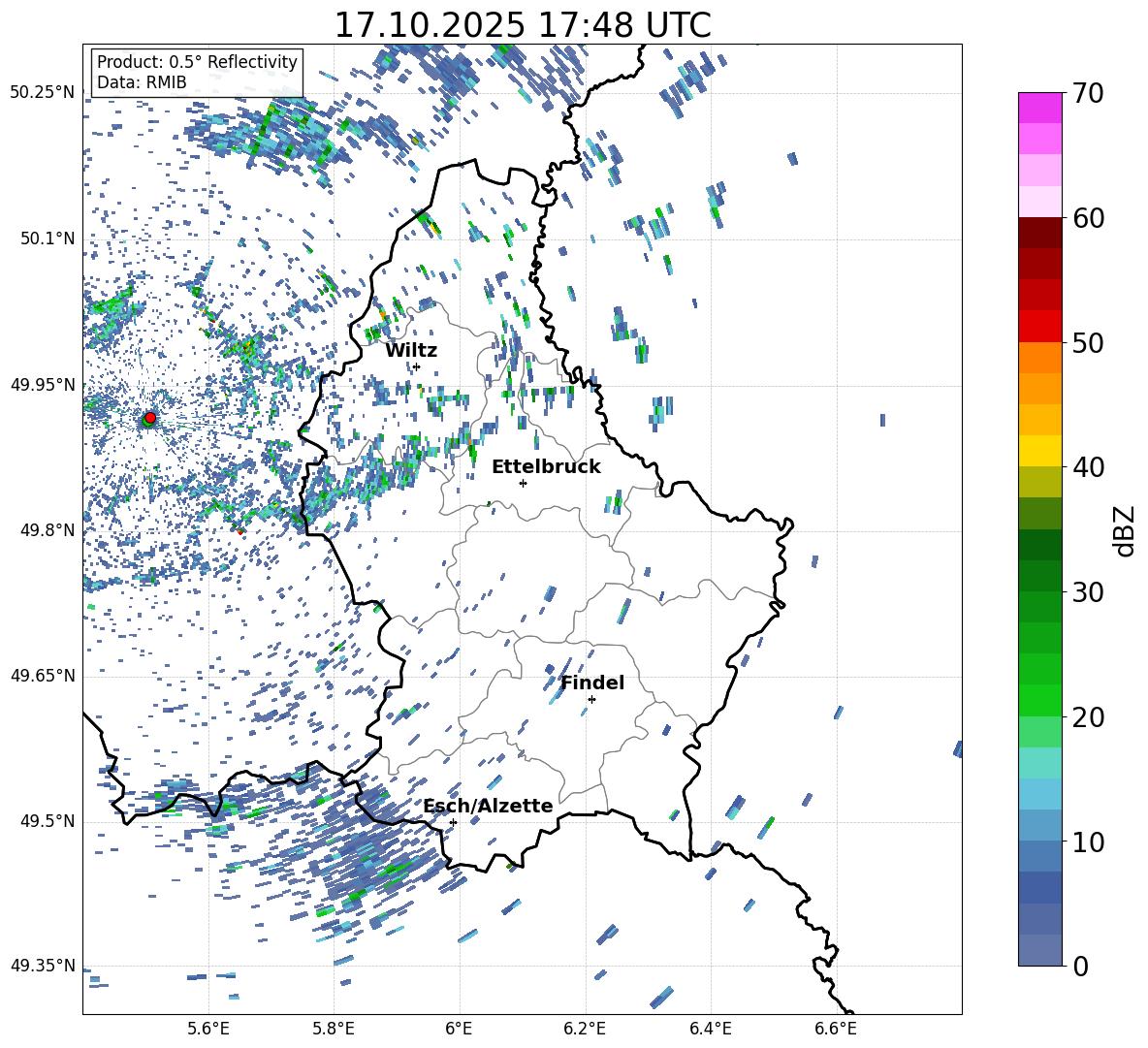This screenshot has width=1148, height=1048.
Task: Click the red radar site marker dot
Action: coord(149,418)
